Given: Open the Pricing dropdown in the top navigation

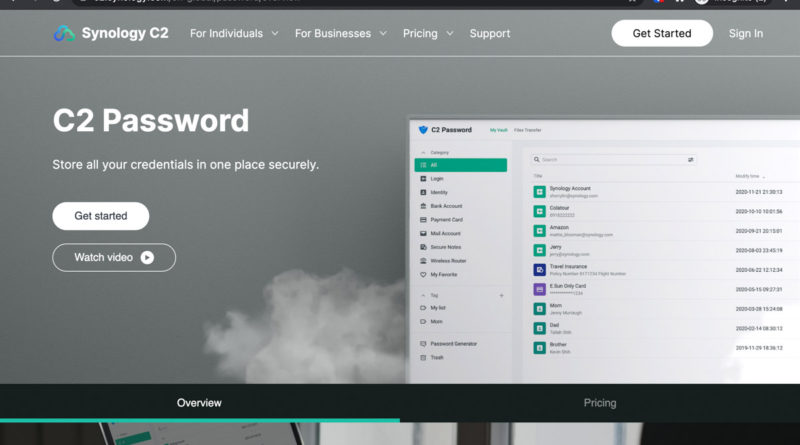Looking at the screenshot, I should click(428, 33).
